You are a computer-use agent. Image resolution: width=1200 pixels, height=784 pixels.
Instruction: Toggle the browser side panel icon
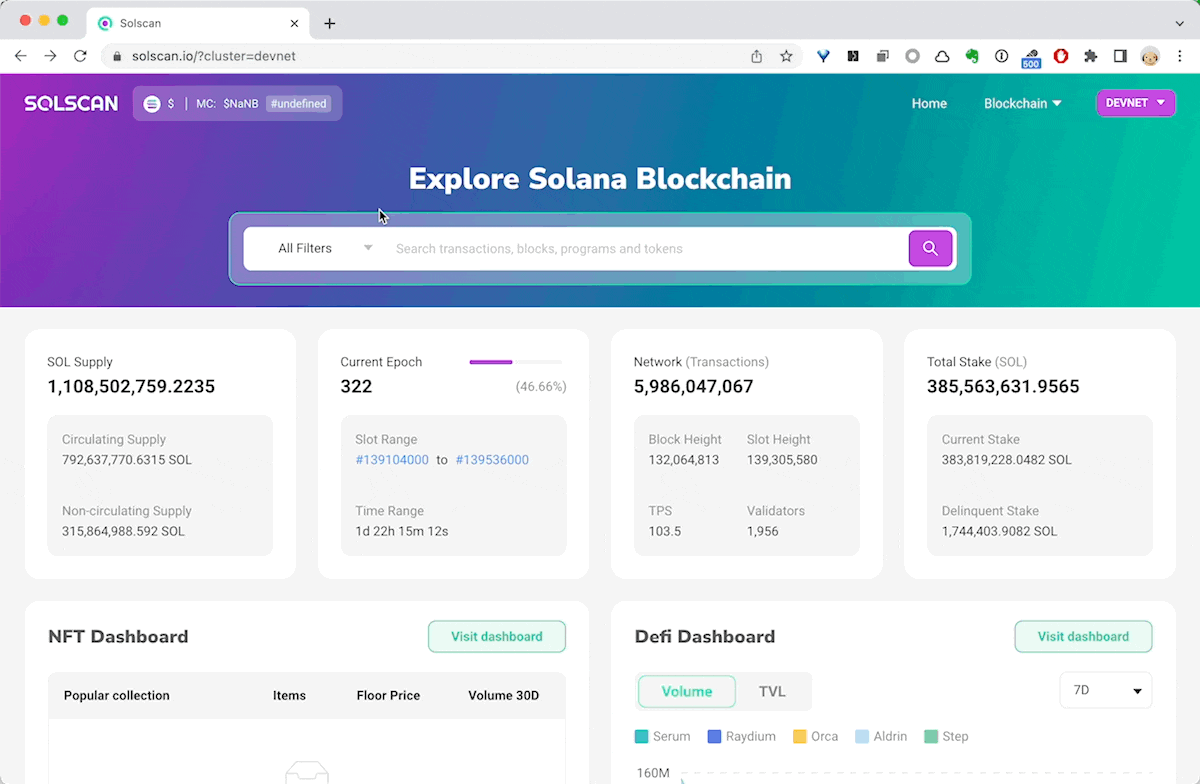pos(1120,56)
